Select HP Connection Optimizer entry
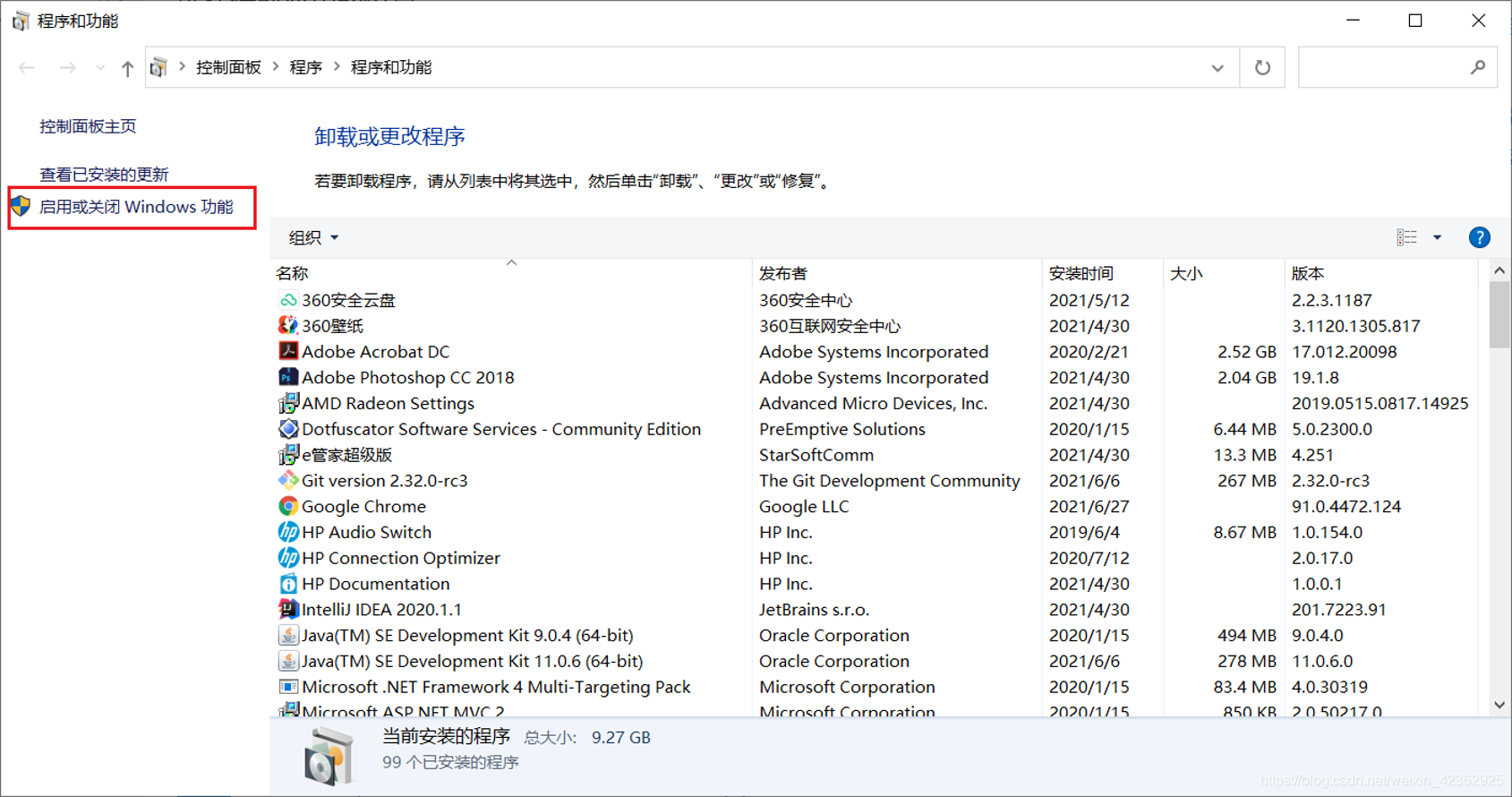 (x=400, y=558)
